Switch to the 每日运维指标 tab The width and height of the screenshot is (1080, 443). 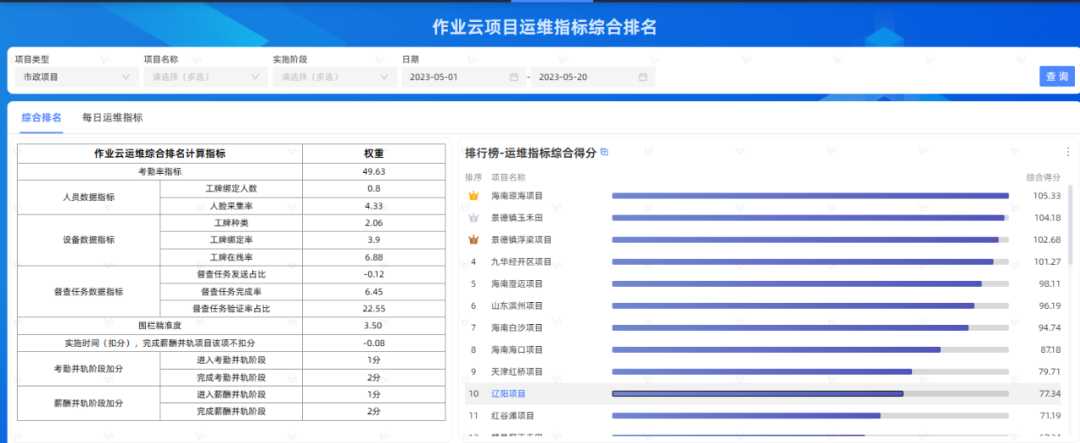click(112, 118)
